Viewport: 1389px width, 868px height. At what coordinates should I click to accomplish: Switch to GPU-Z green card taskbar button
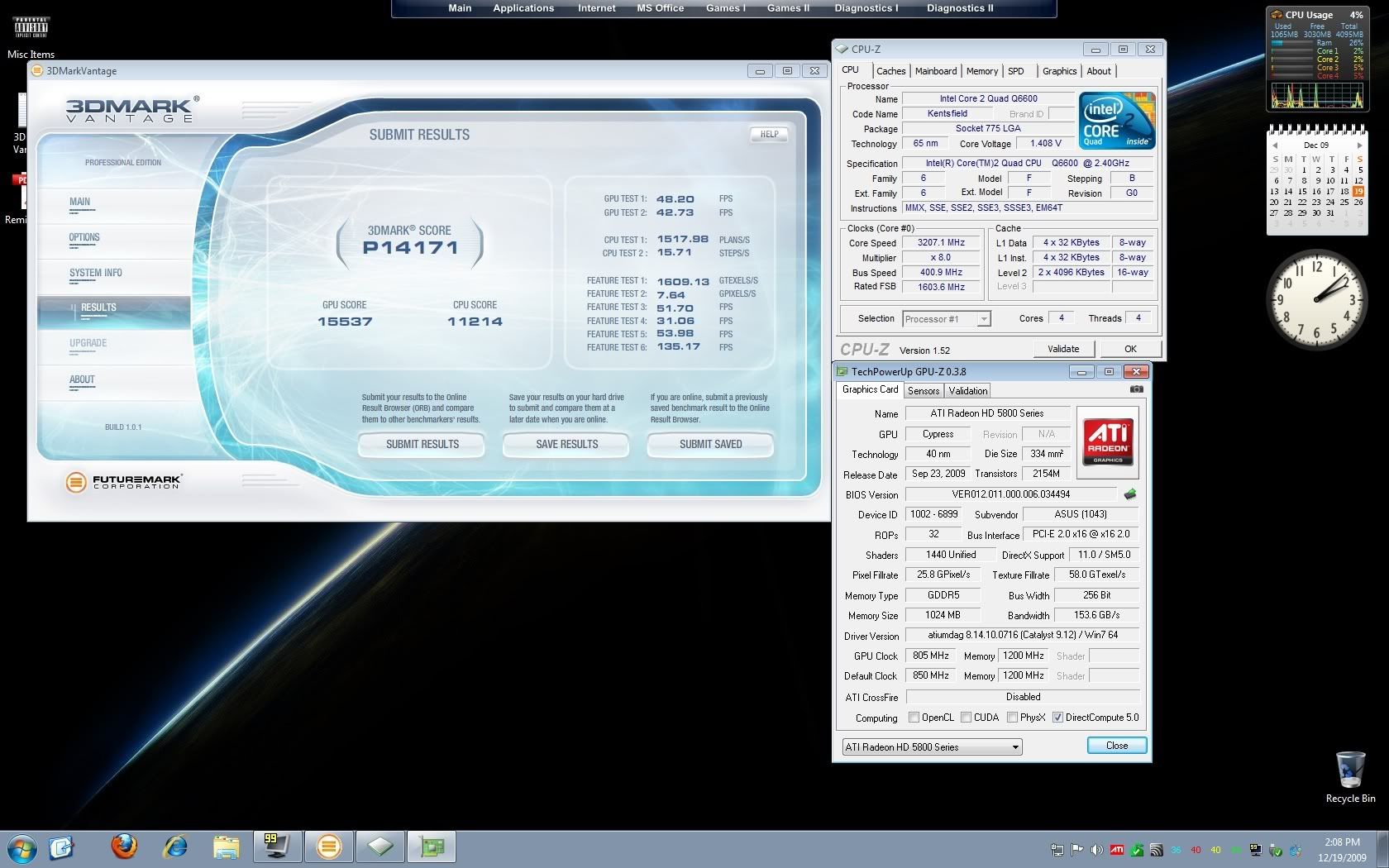tap(432, 847)
